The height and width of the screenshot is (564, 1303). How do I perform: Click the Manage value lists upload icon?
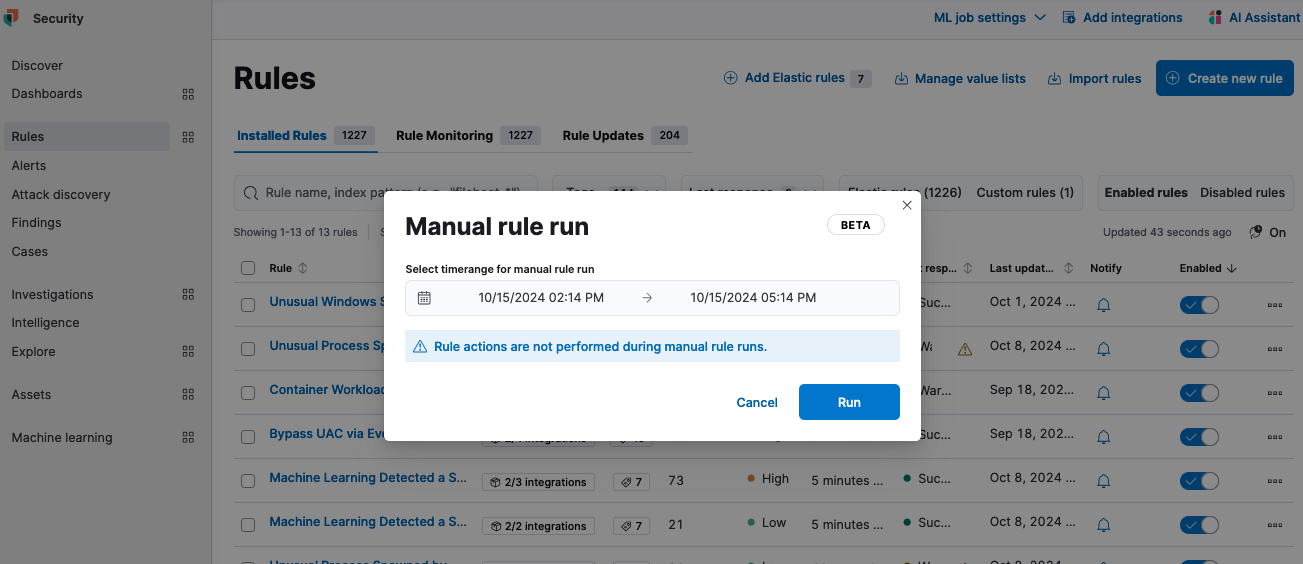click(x=901, y=79)
